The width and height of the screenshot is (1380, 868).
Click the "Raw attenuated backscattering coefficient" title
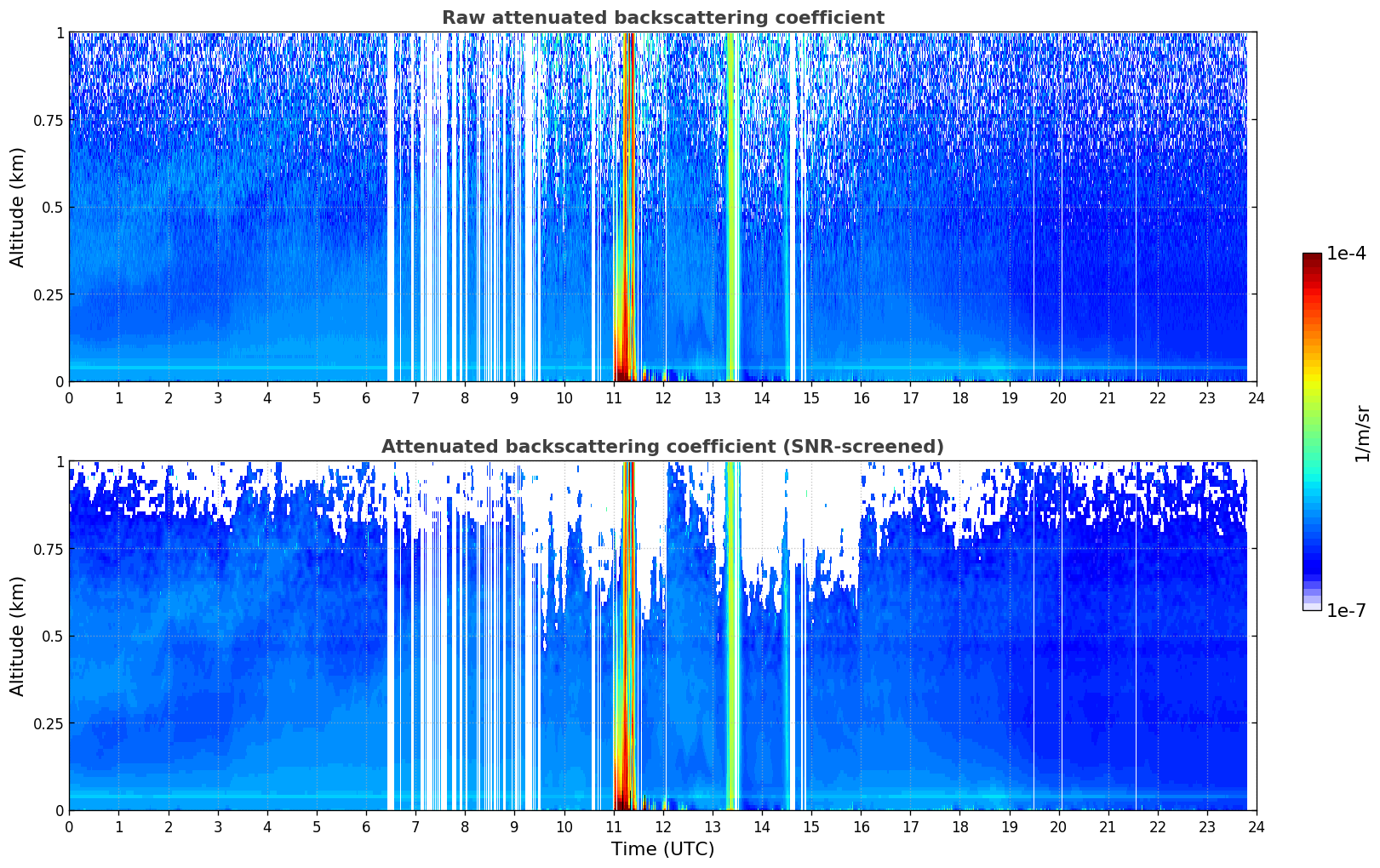pyautogui.click(x=662, y=18)
